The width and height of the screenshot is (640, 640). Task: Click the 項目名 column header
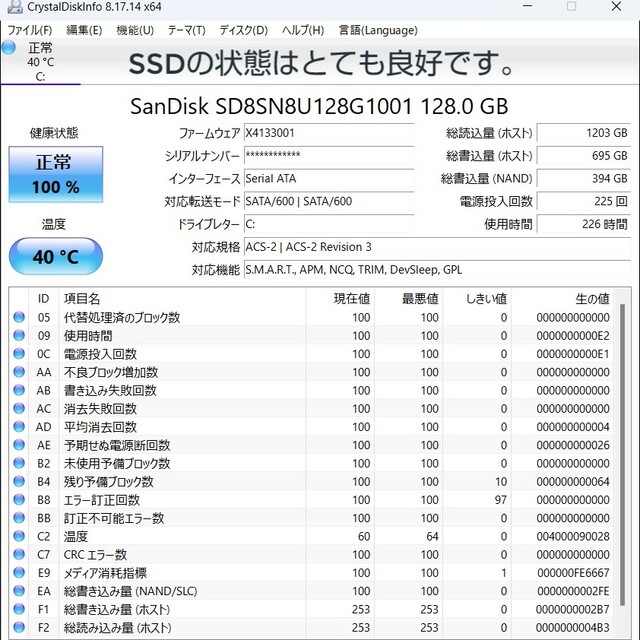coord(182,299)
